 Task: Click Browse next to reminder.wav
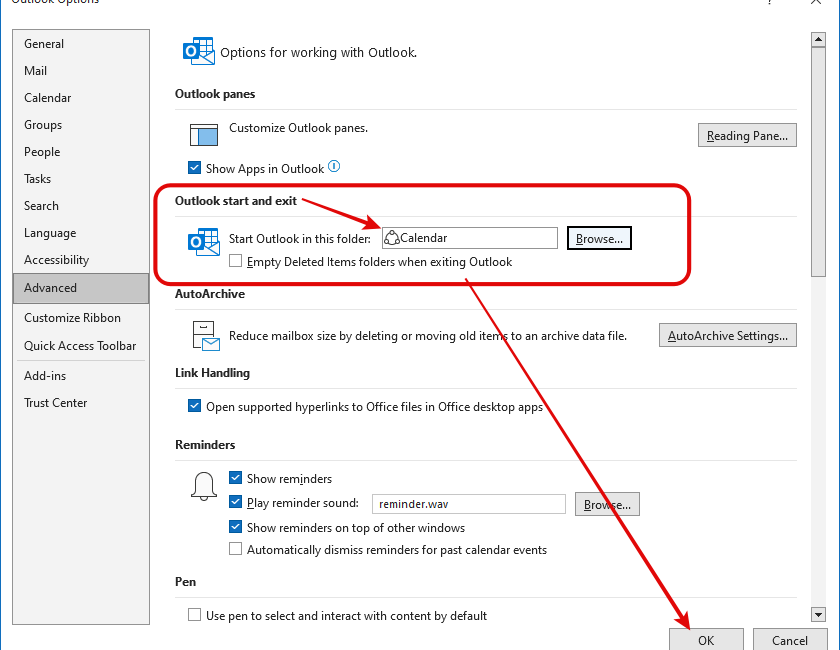(x=607, y=504)
